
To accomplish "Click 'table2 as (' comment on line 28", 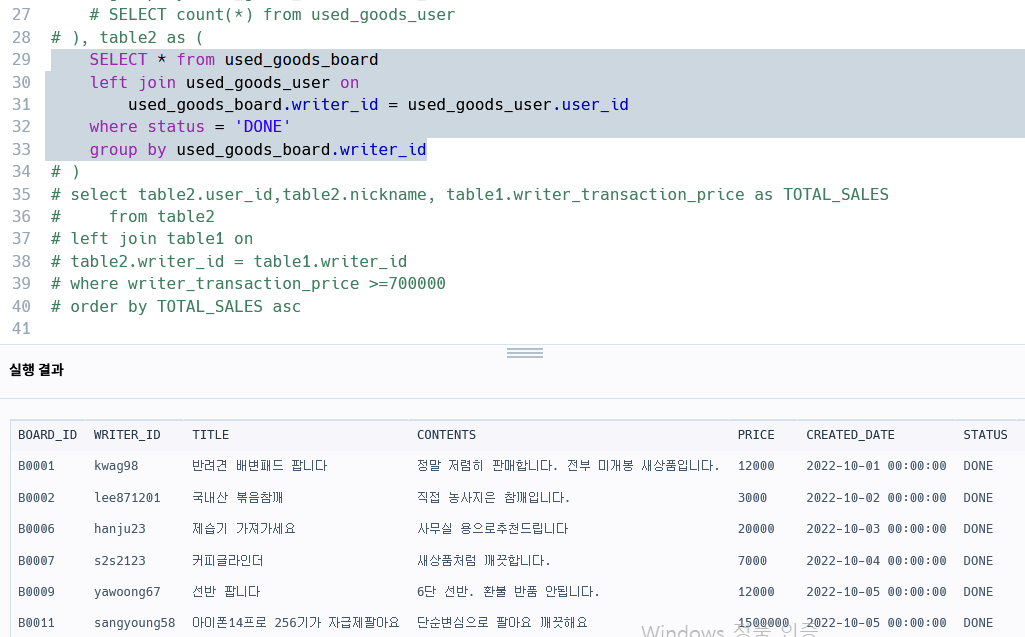I will point(152,37).
